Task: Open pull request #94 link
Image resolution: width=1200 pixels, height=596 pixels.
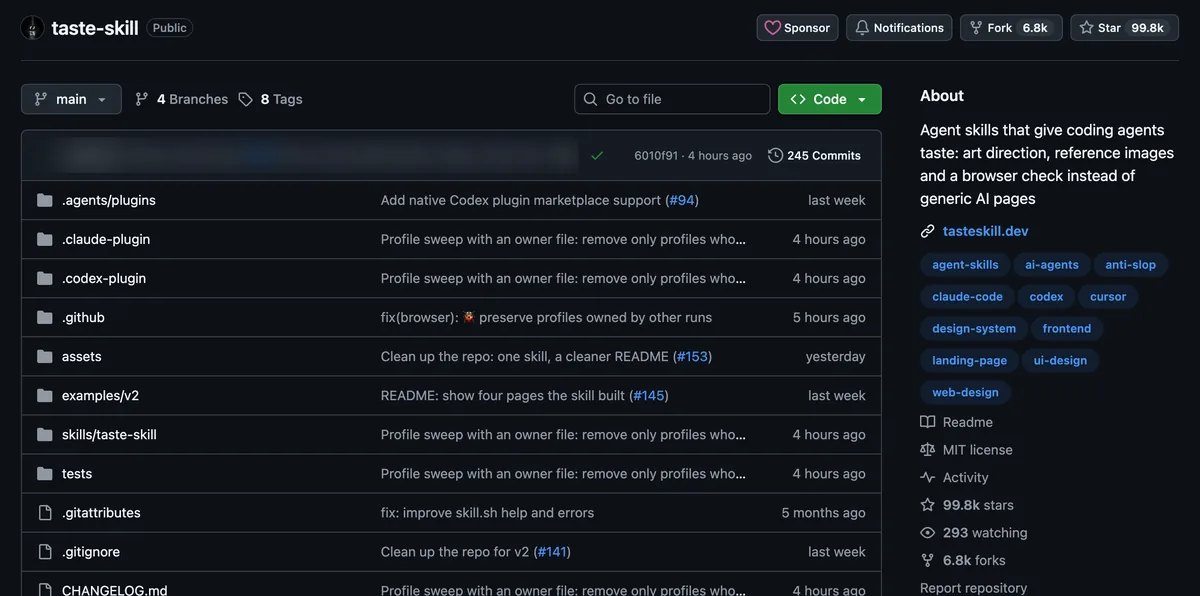Action: [x=682, y=200]
